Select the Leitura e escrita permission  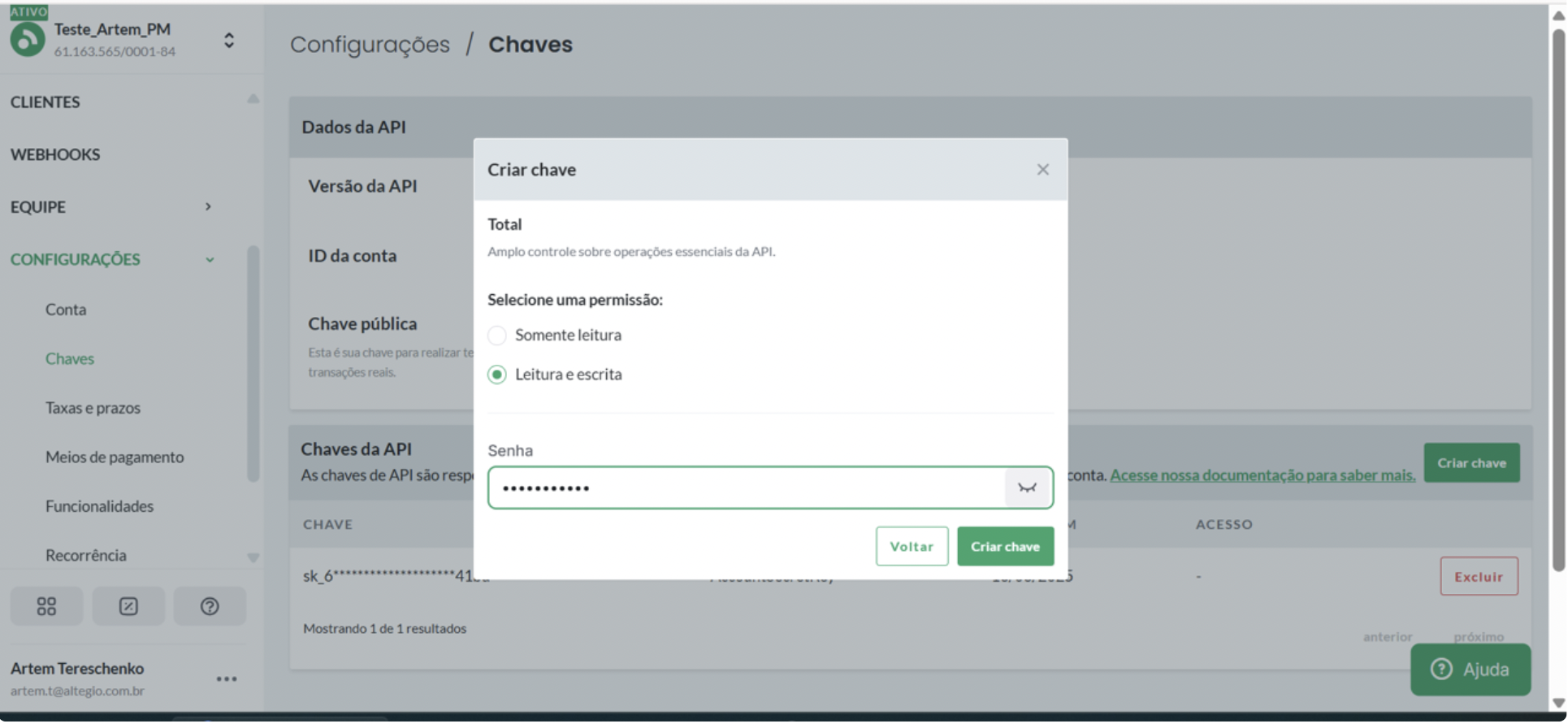(497, 375)
